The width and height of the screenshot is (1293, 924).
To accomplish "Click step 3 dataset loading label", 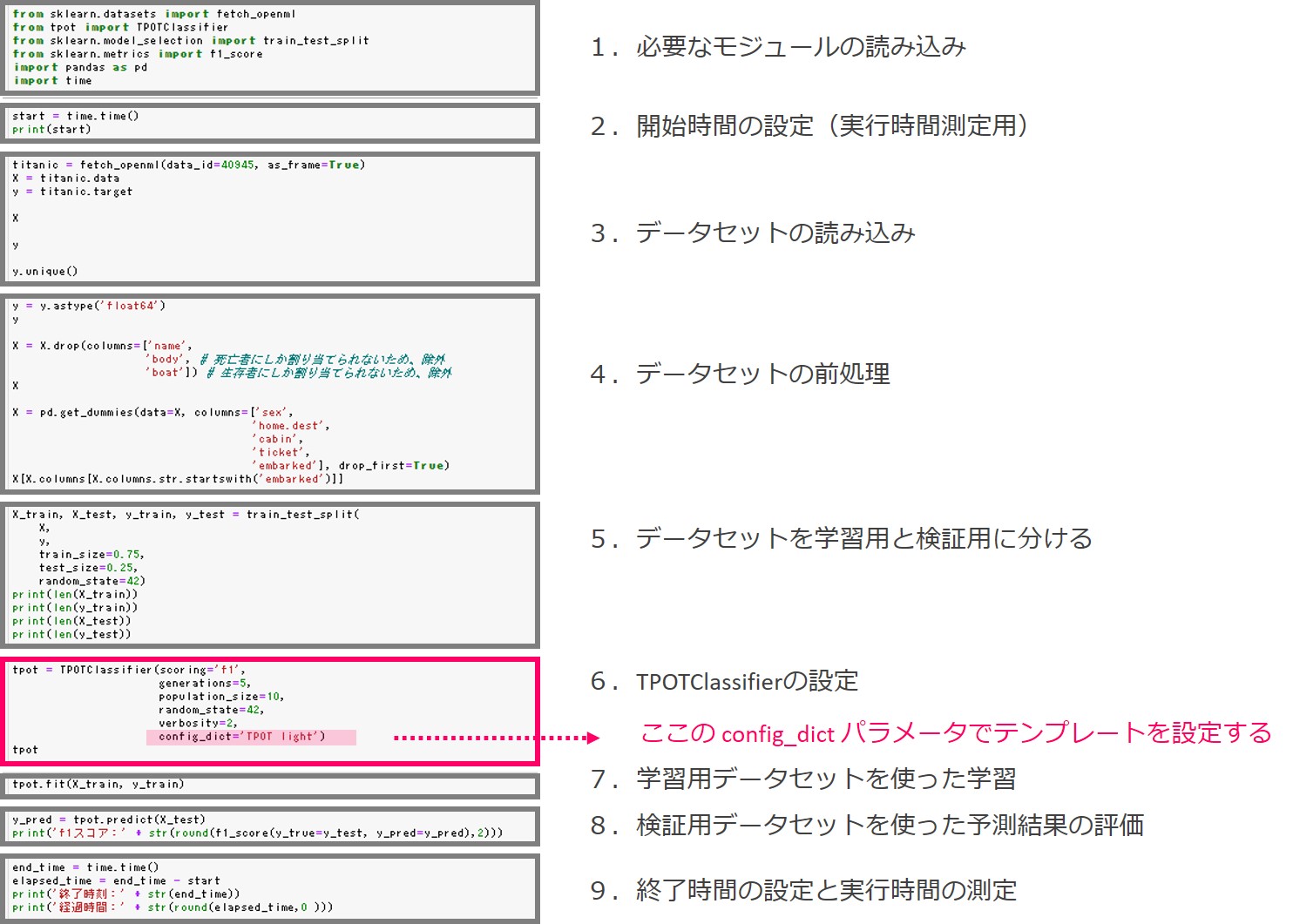I will coord(753,233).
